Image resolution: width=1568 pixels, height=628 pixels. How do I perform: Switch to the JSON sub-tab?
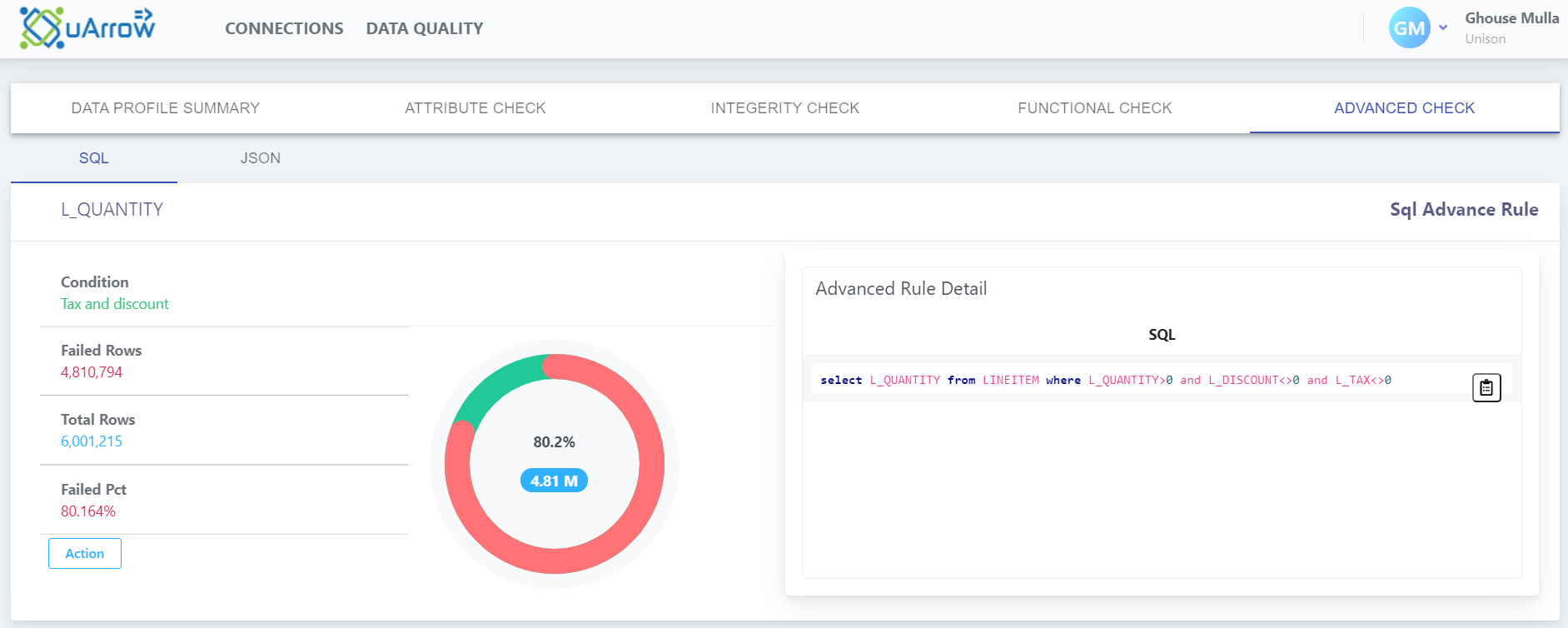click(261, 158)
